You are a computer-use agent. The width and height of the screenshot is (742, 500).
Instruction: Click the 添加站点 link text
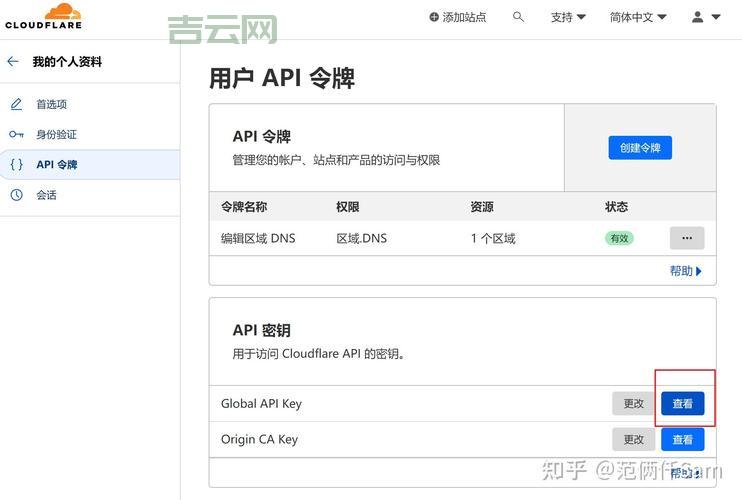pos(464,18)
